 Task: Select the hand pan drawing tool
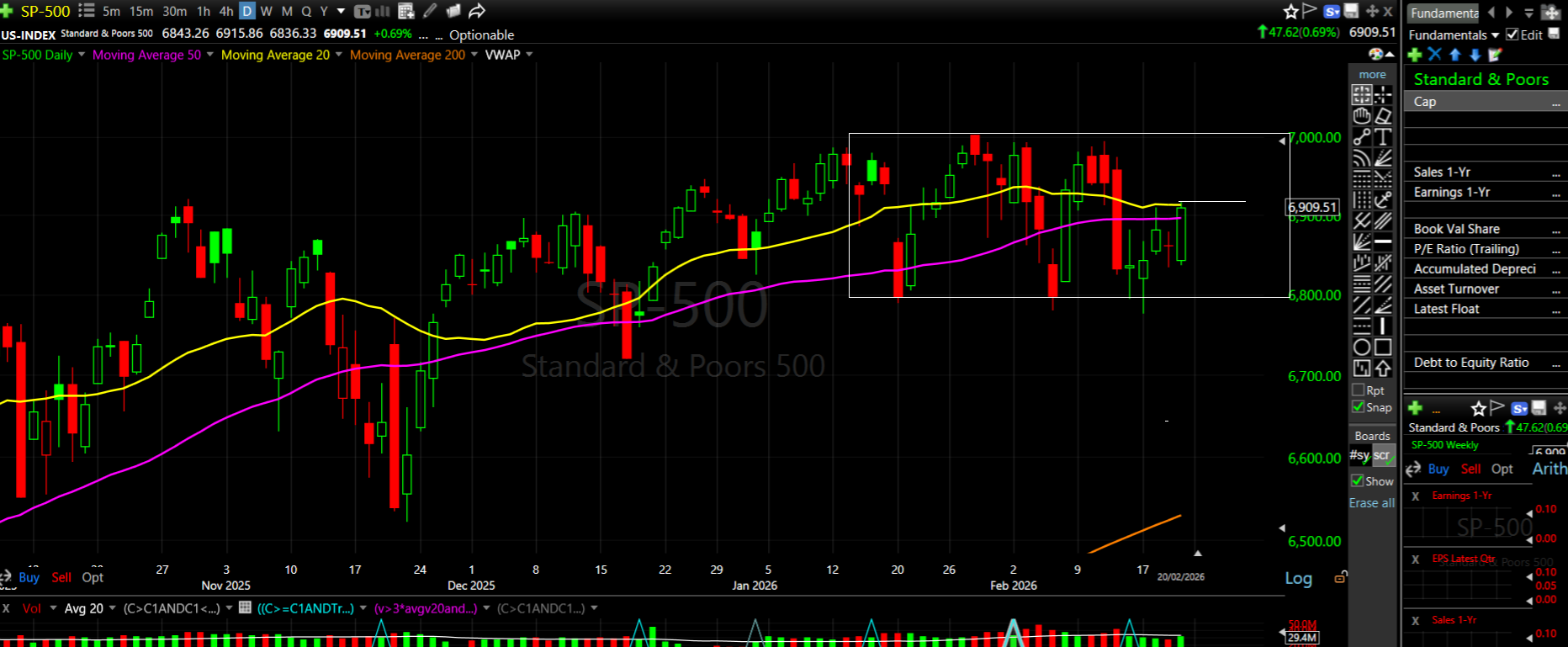[x=1362, y=115]
